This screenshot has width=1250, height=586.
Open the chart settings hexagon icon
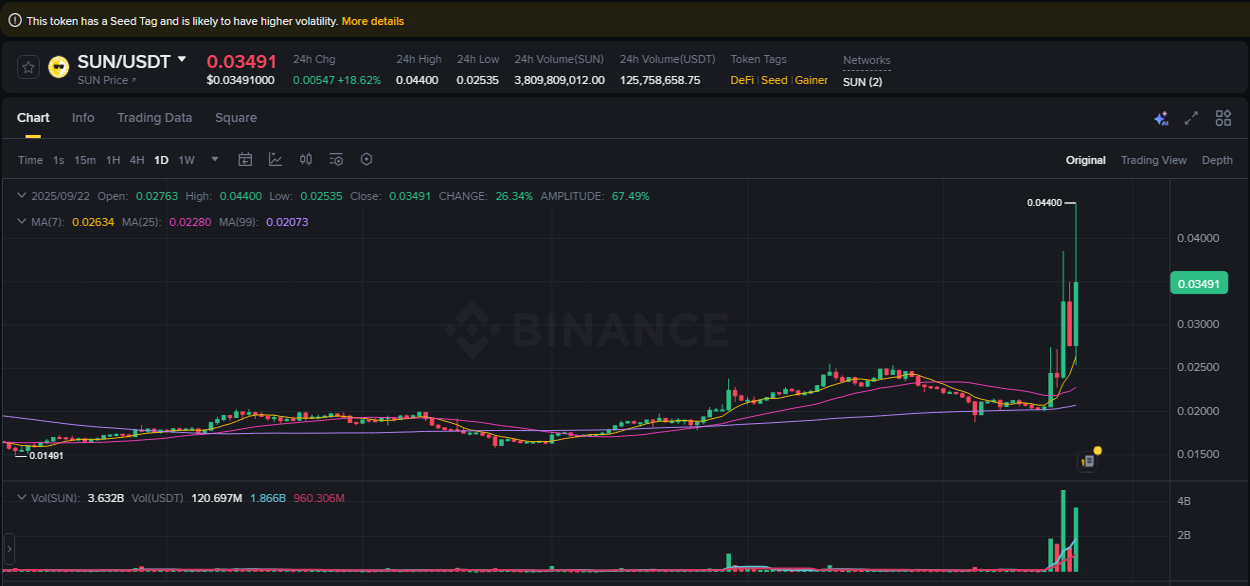point(365,159)
